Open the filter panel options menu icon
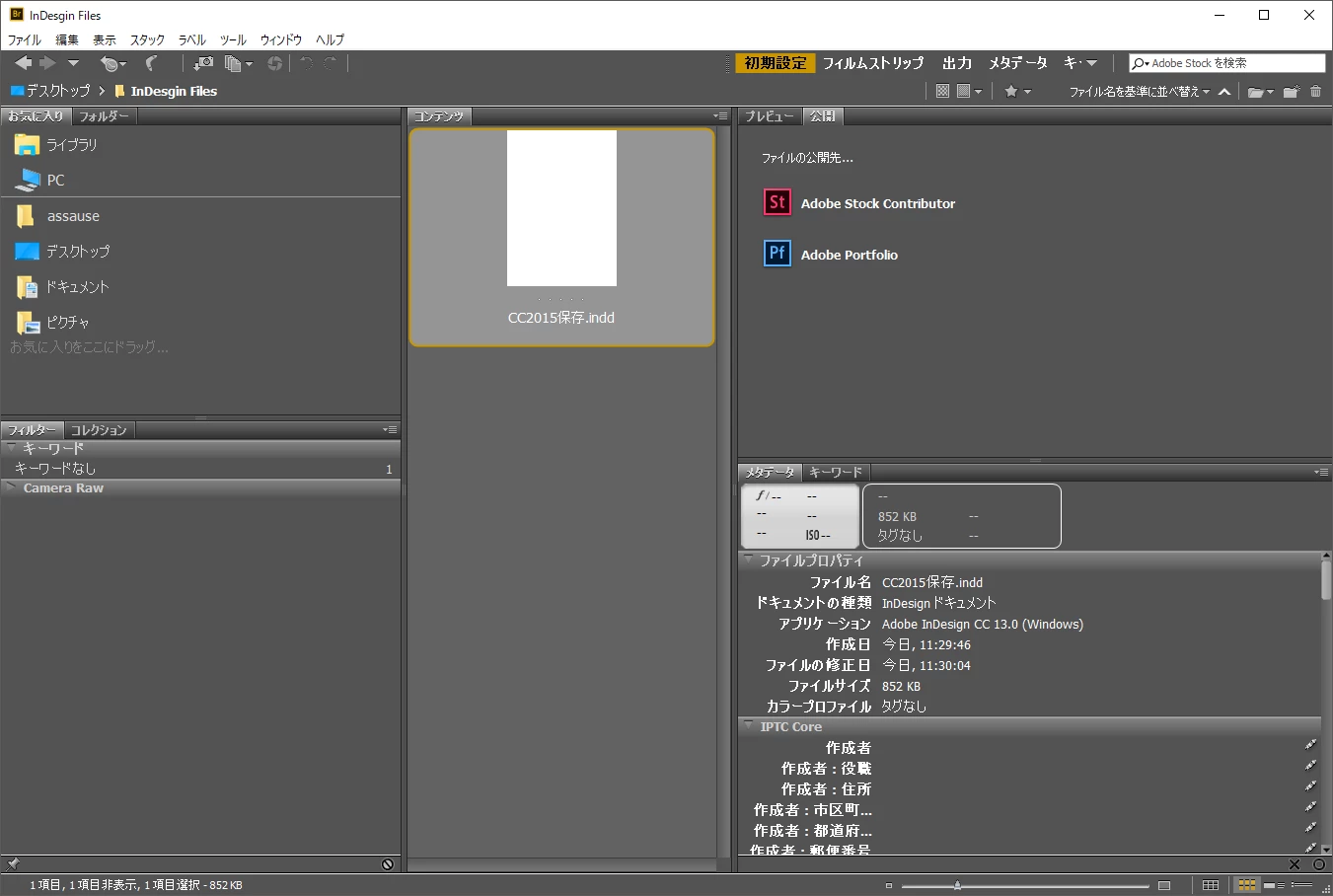Image resolution: width=1333 pixels, height=896 pixels. (391, 430)
